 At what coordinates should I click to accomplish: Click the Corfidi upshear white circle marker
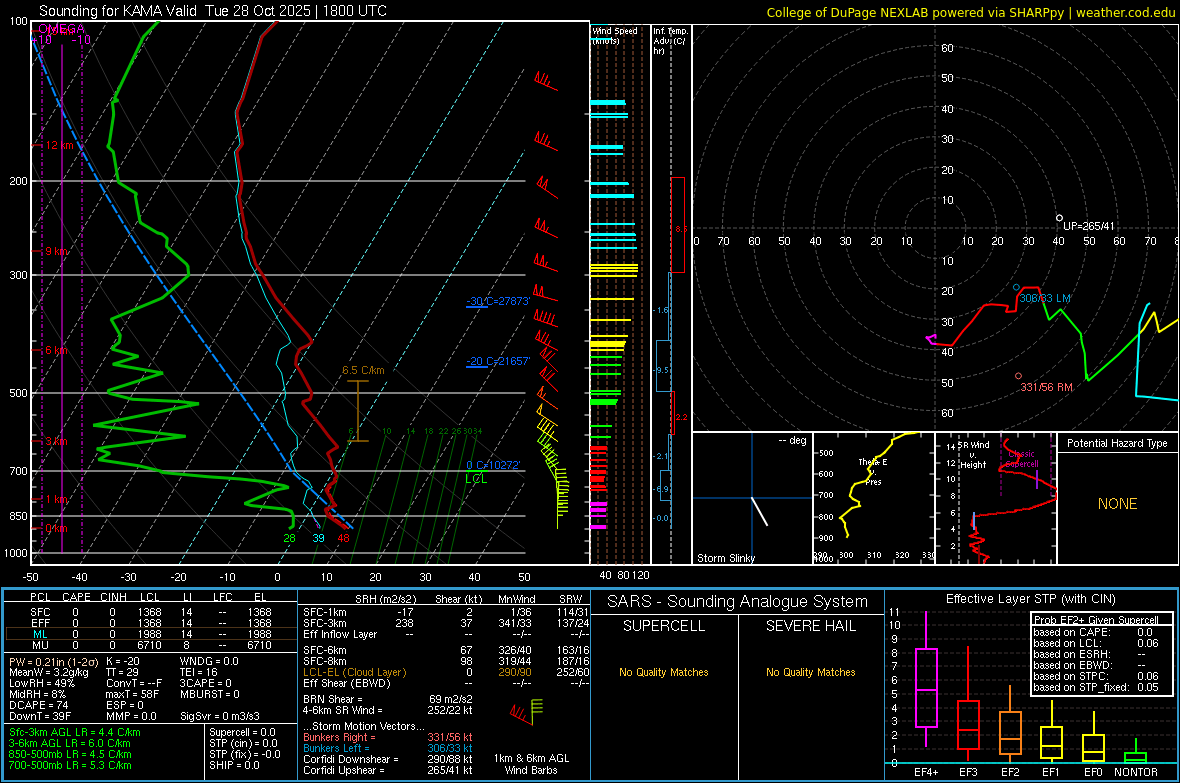point(1059,218)
